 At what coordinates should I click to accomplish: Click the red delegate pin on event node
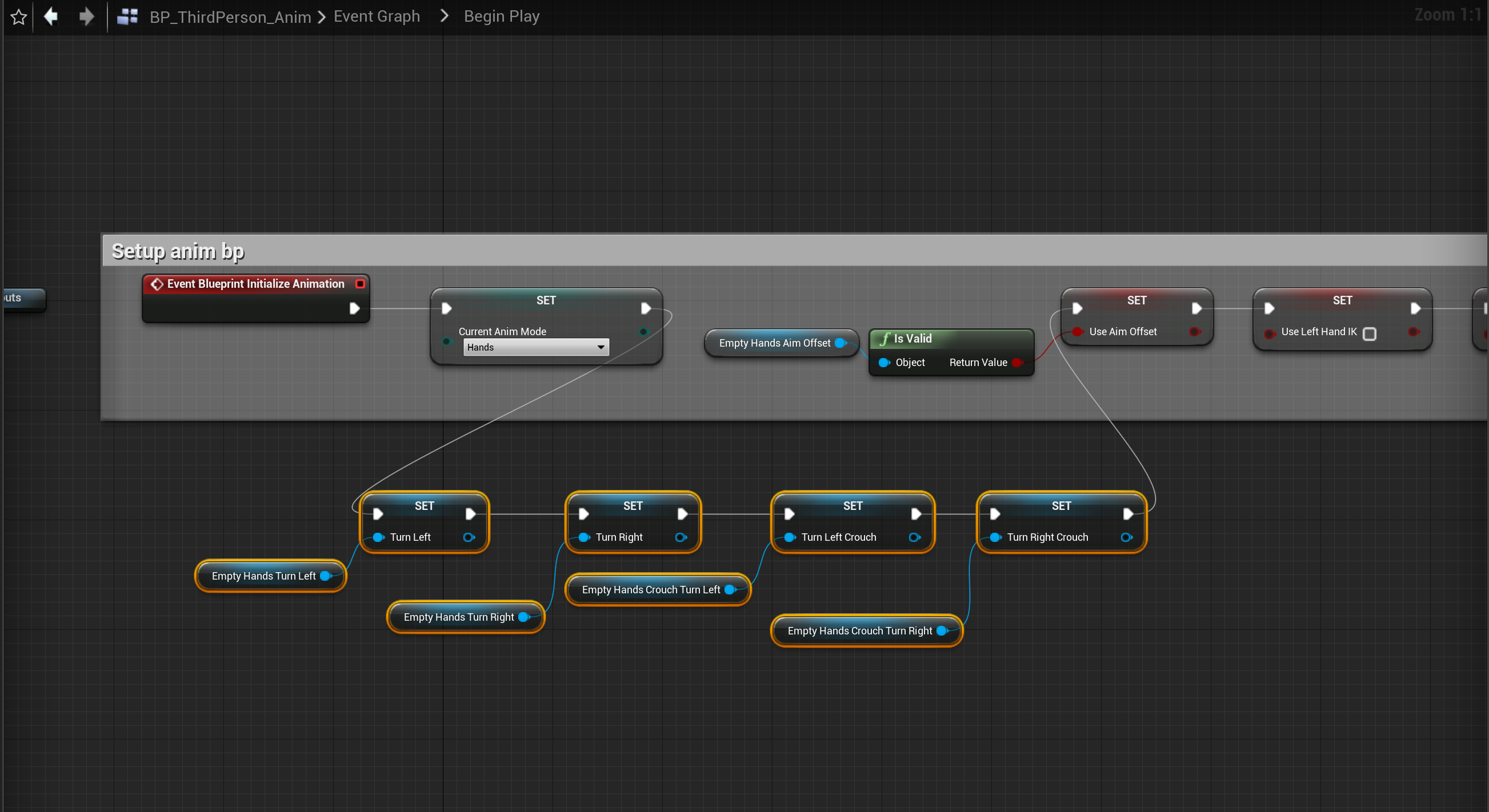[360, 284]
